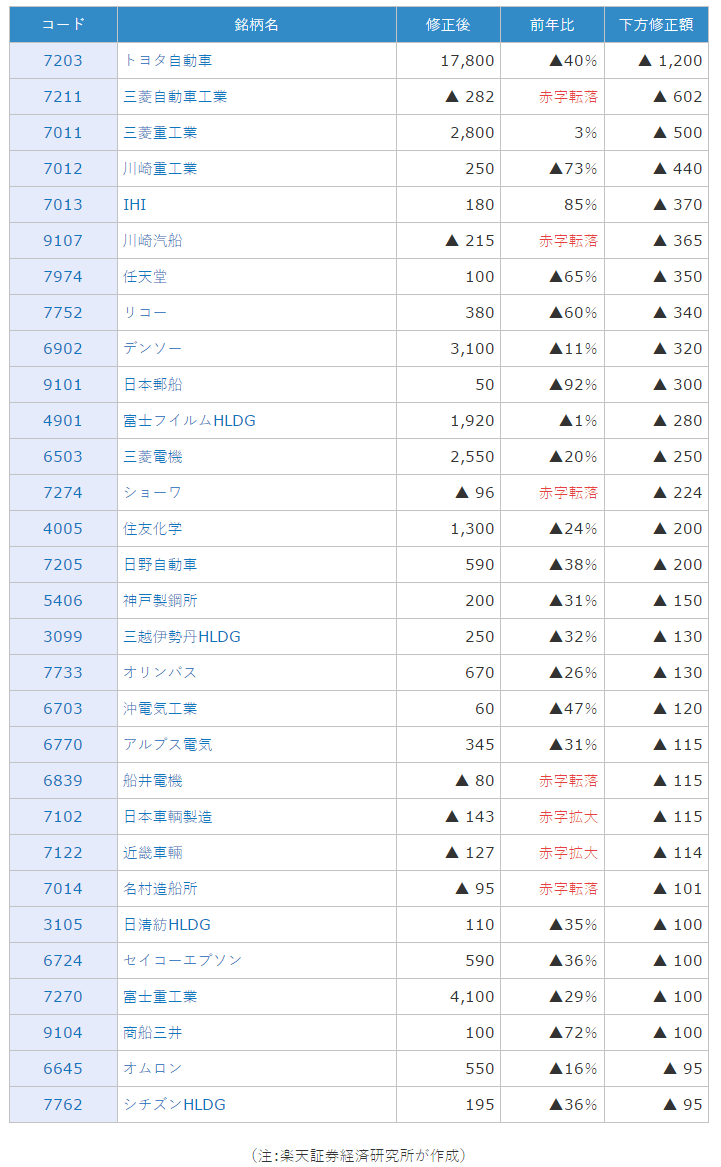Open the シチズンHLDG link
The image size is (721, 1167).
click(x=174, y=1105)
